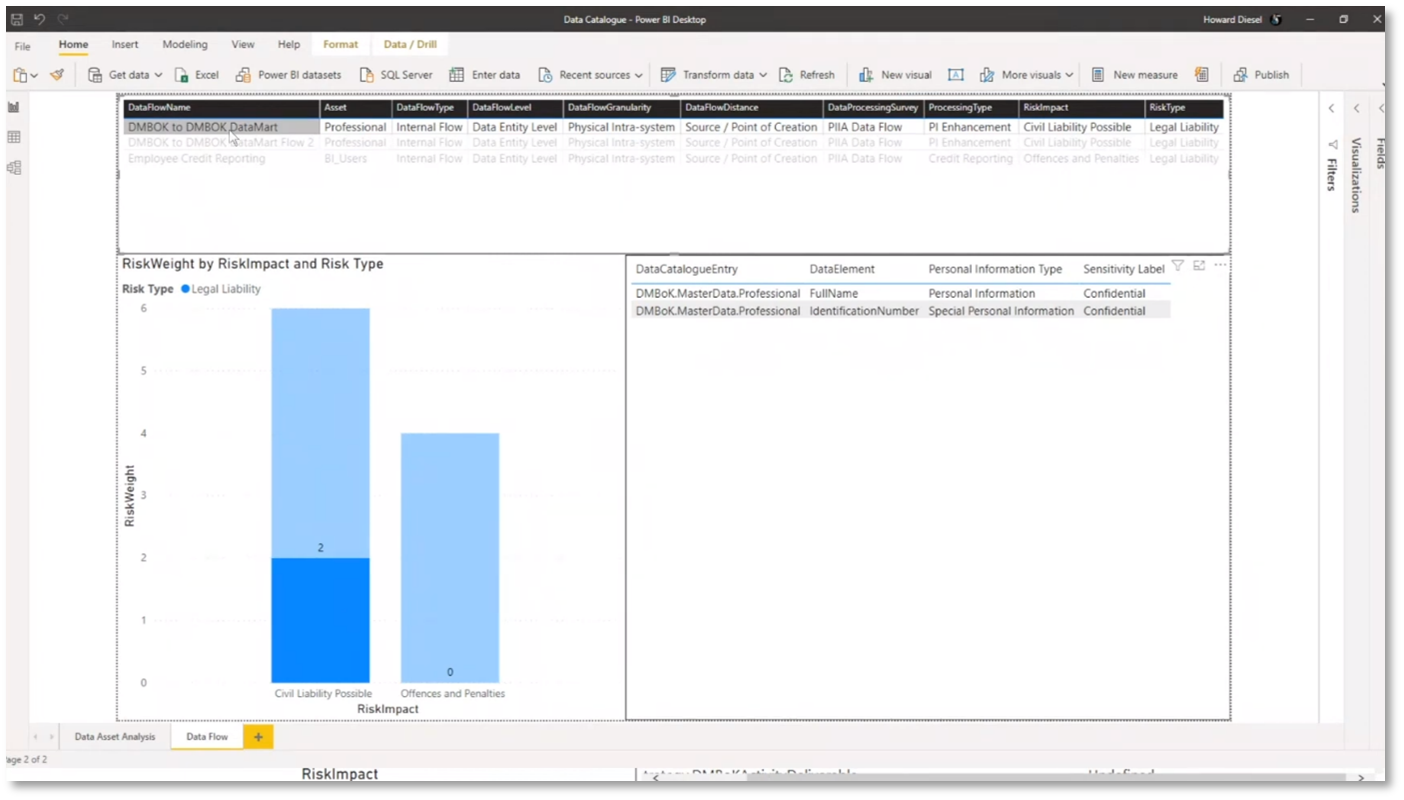Viewport: 1404px width, 800px height.
Task: Sort by DataFlowName column header
Action: point(221,106)
